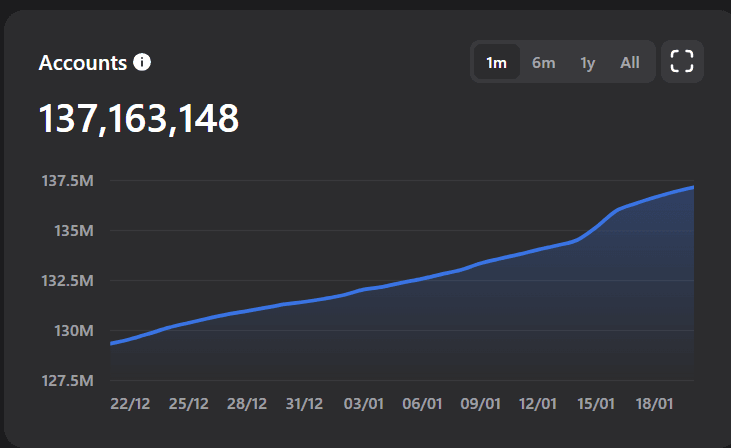Click the 127.5M y-axis label

69,381
